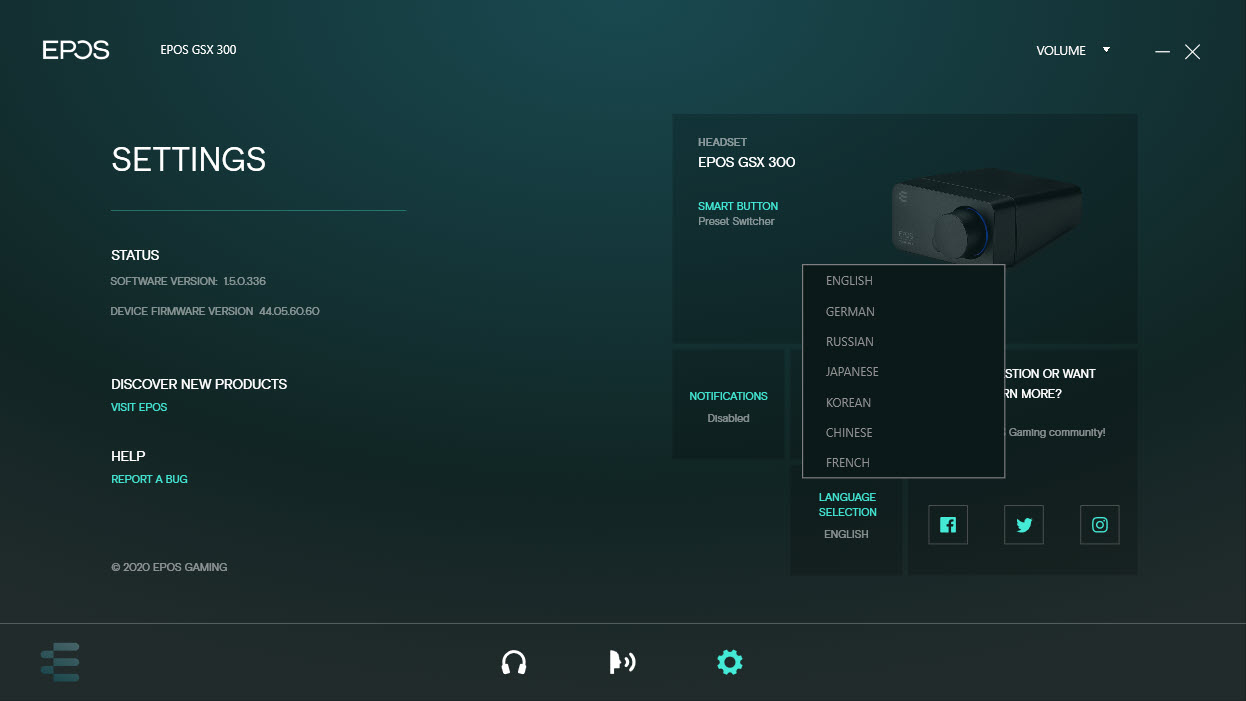Click the EPOS logo
1246x701 pixels.
[x=76, y=50]
